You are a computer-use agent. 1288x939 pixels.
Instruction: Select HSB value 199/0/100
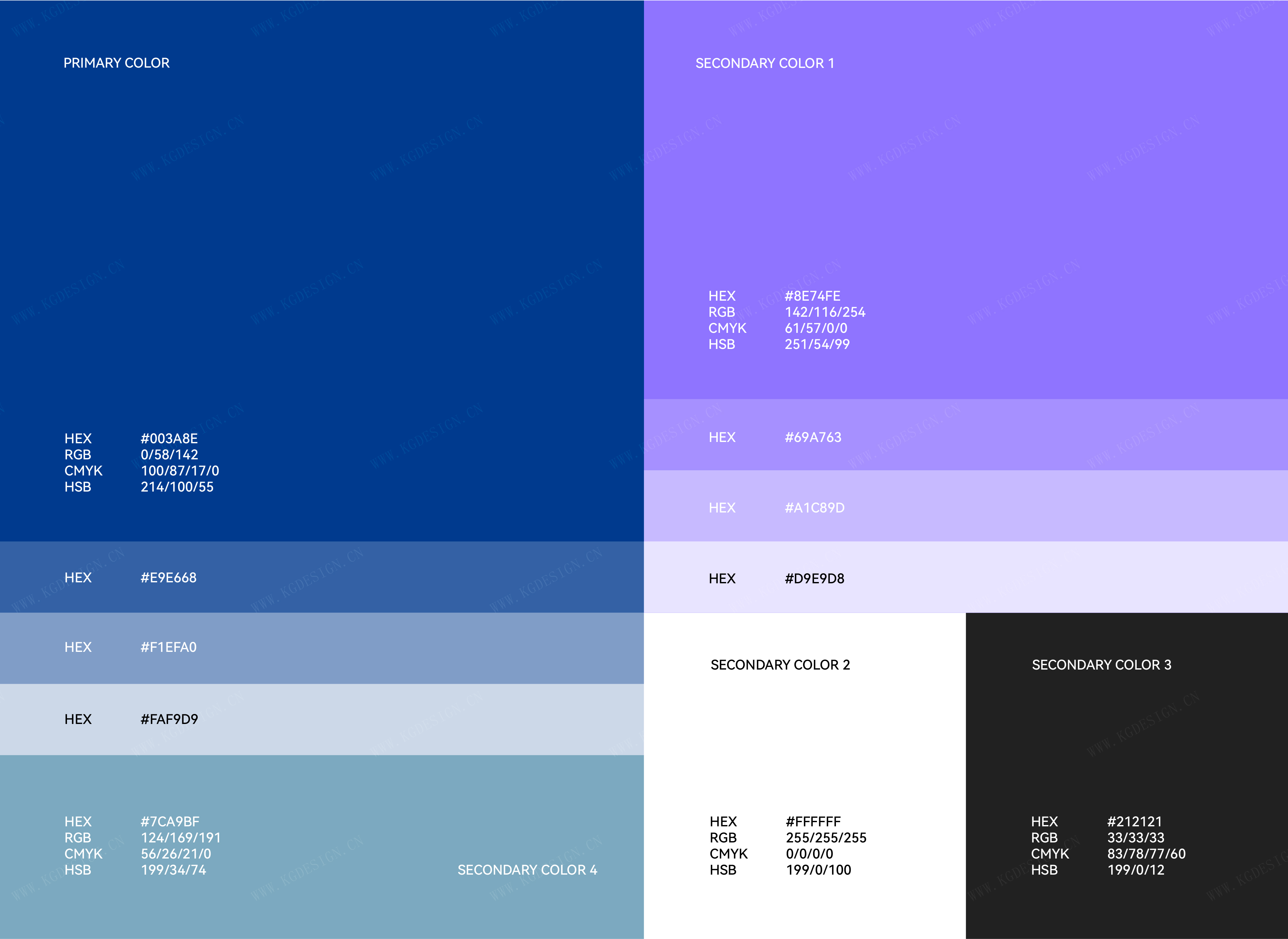click(x=819, y=870)
